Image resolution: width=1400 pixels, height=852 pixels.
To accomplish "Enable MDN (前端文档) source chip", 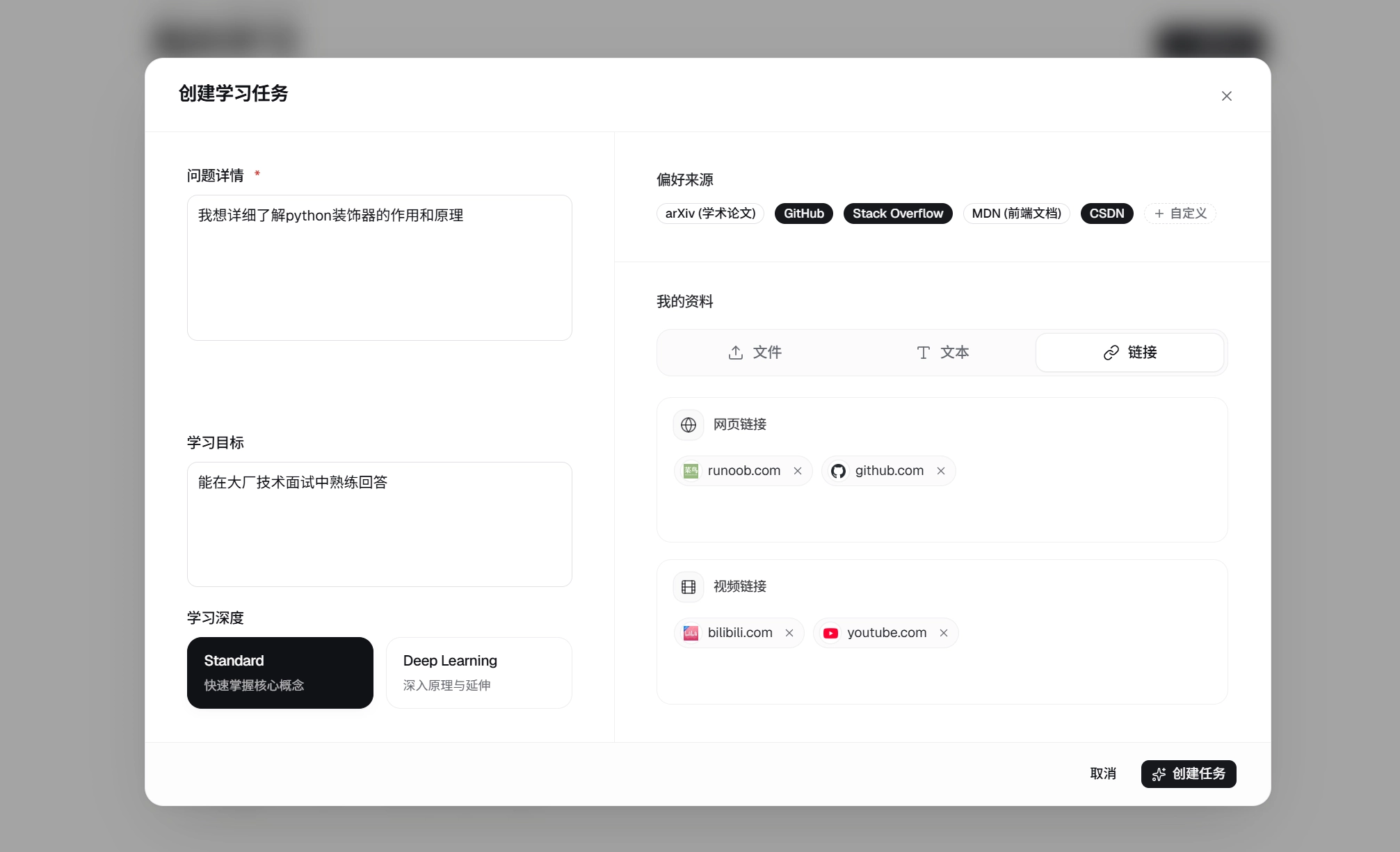I will pyautogui.click(x=1016, y=214).
